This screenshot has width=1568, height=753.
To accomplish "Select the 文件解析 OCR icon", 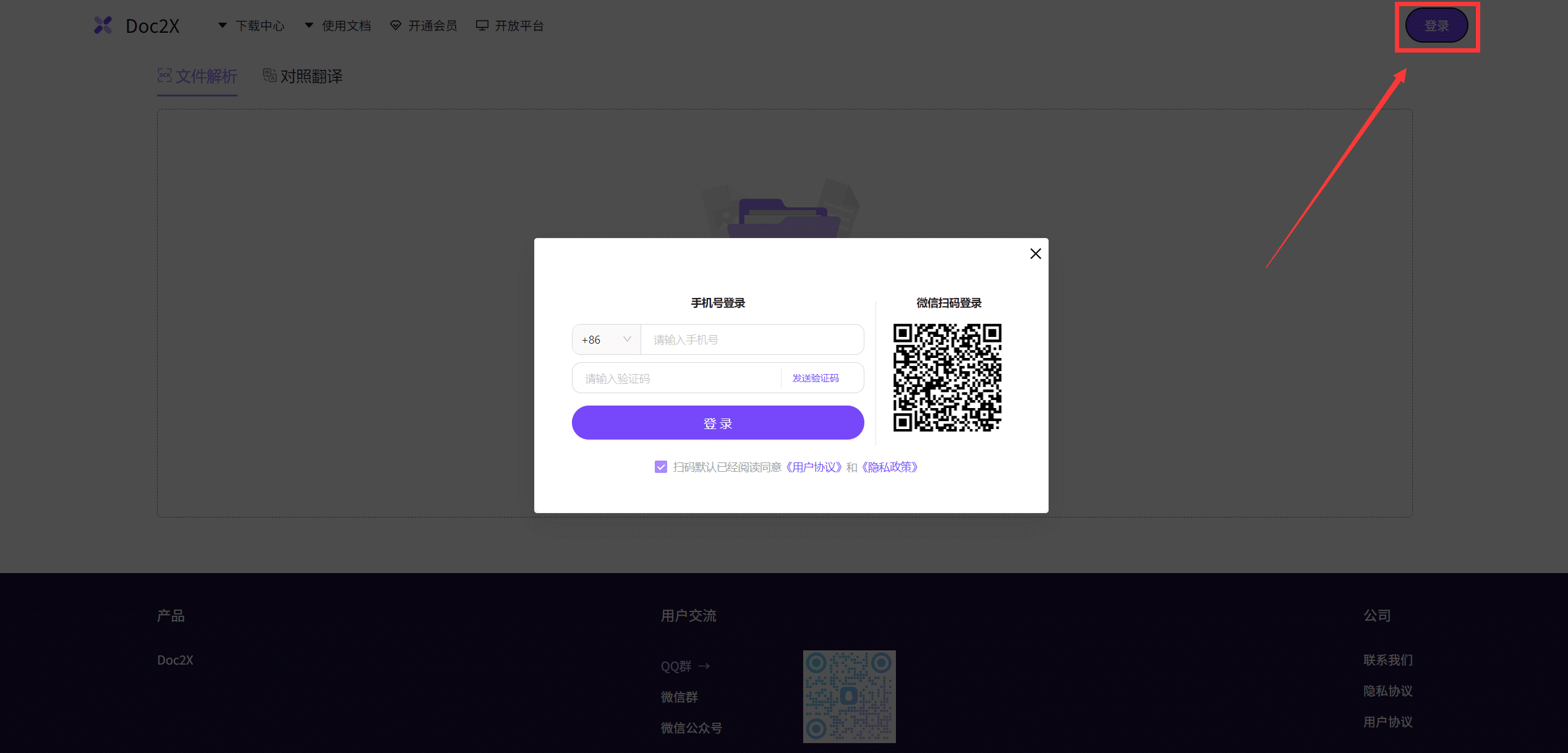I will pyautogui.click(x=164, y=75).
